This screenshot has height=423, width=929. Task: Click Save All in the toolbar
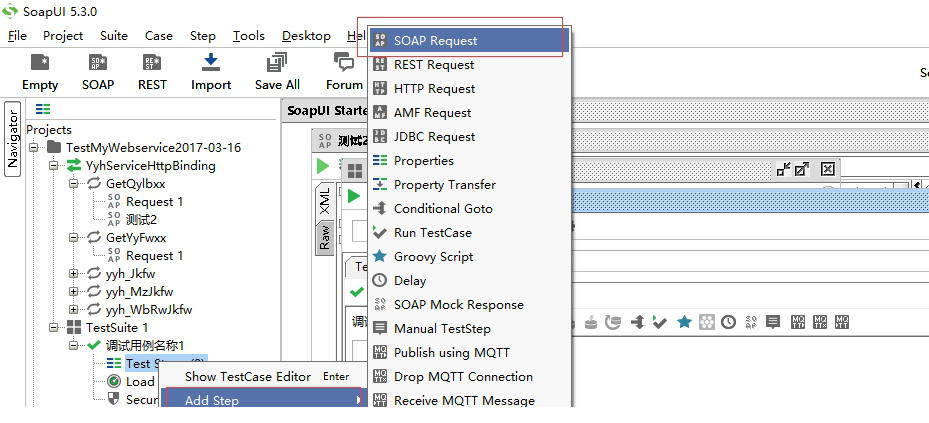(x=277, y=72)
